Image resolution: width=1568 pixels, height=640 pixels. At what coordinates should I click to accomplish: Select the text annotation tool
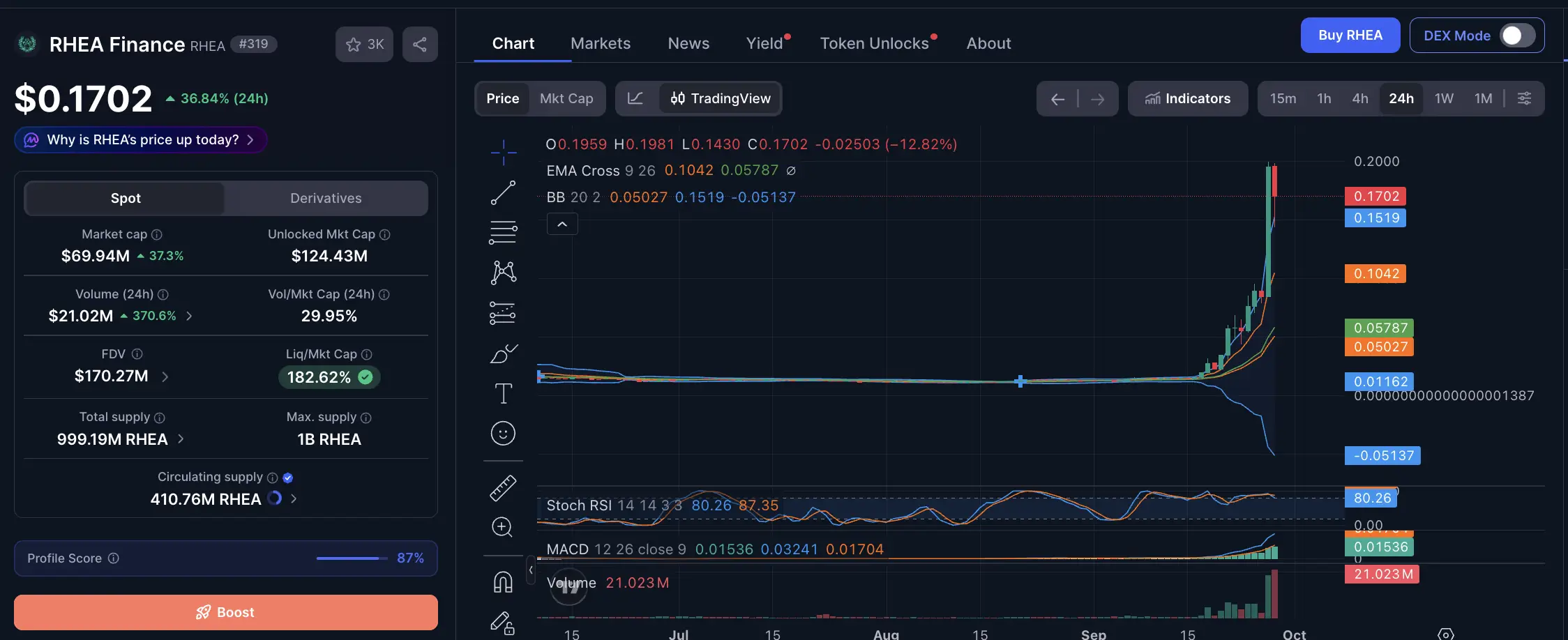tap(503, 393)
